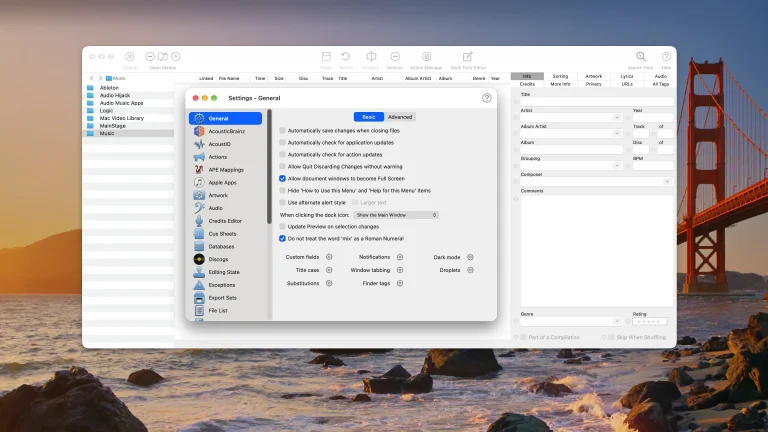The image size is (768, 432).
Task: Open the All Tags tab
Action: point(660,84)
